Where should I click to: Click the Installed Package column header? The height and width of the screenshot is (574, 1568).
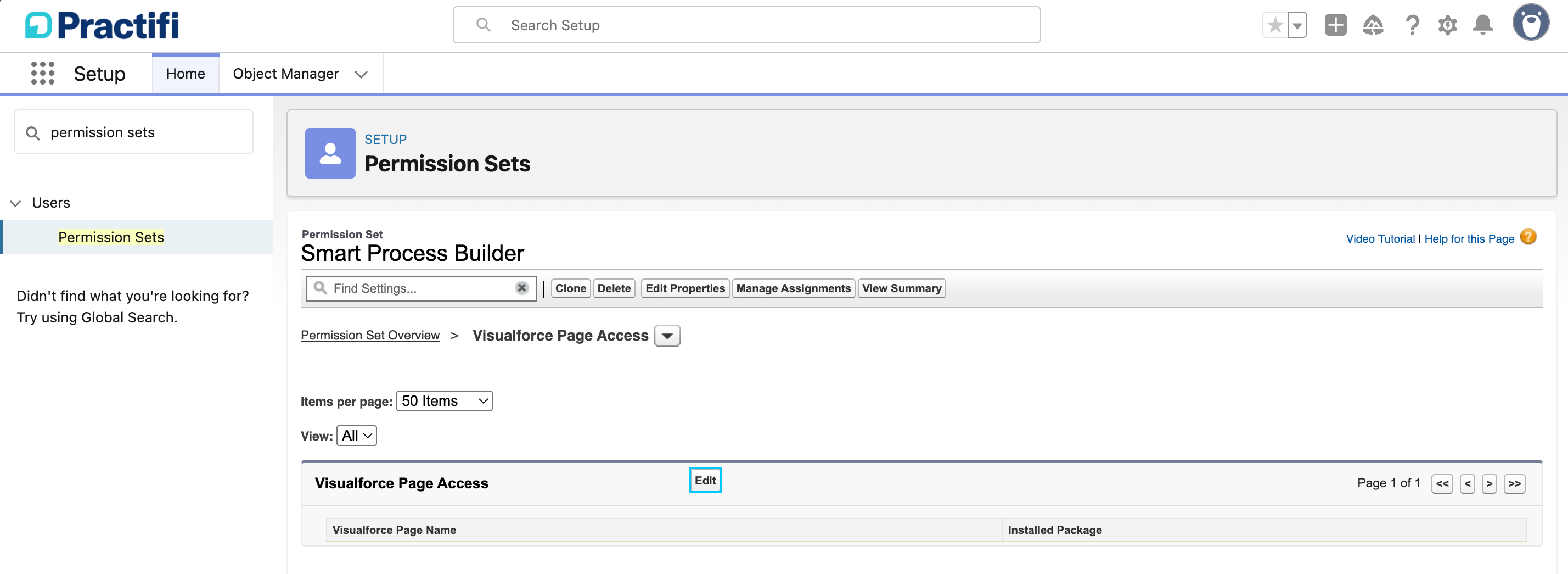tap(1264, 530)
